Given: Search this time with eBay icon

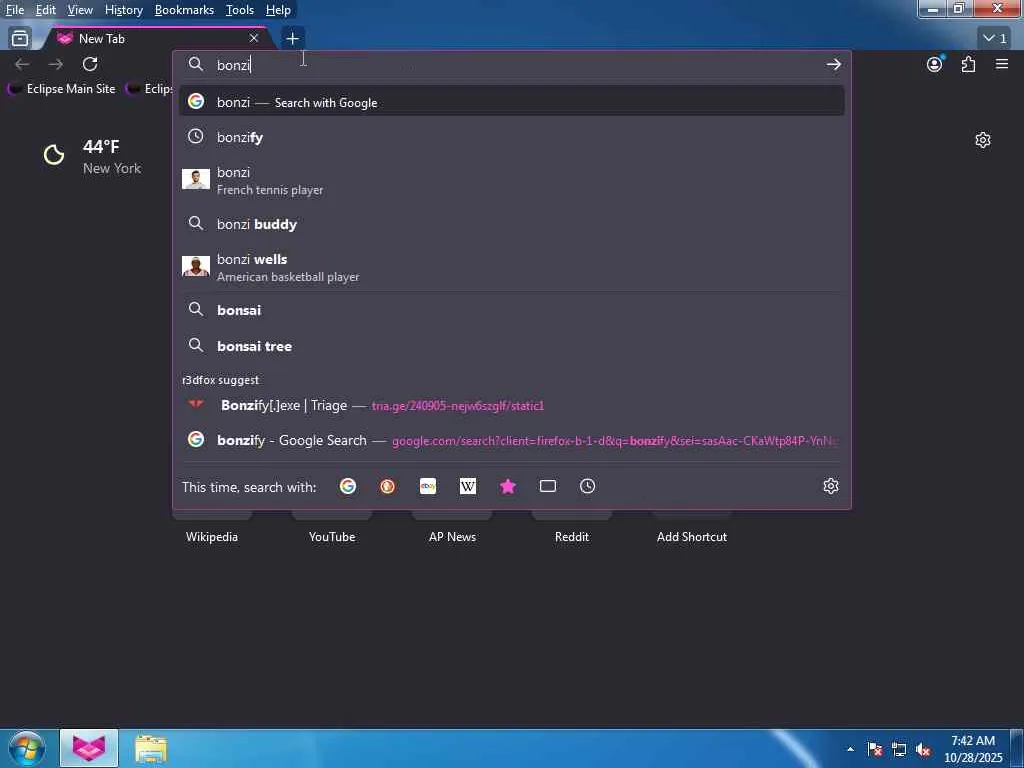Looking at the screenshot, I should point(428,486).
